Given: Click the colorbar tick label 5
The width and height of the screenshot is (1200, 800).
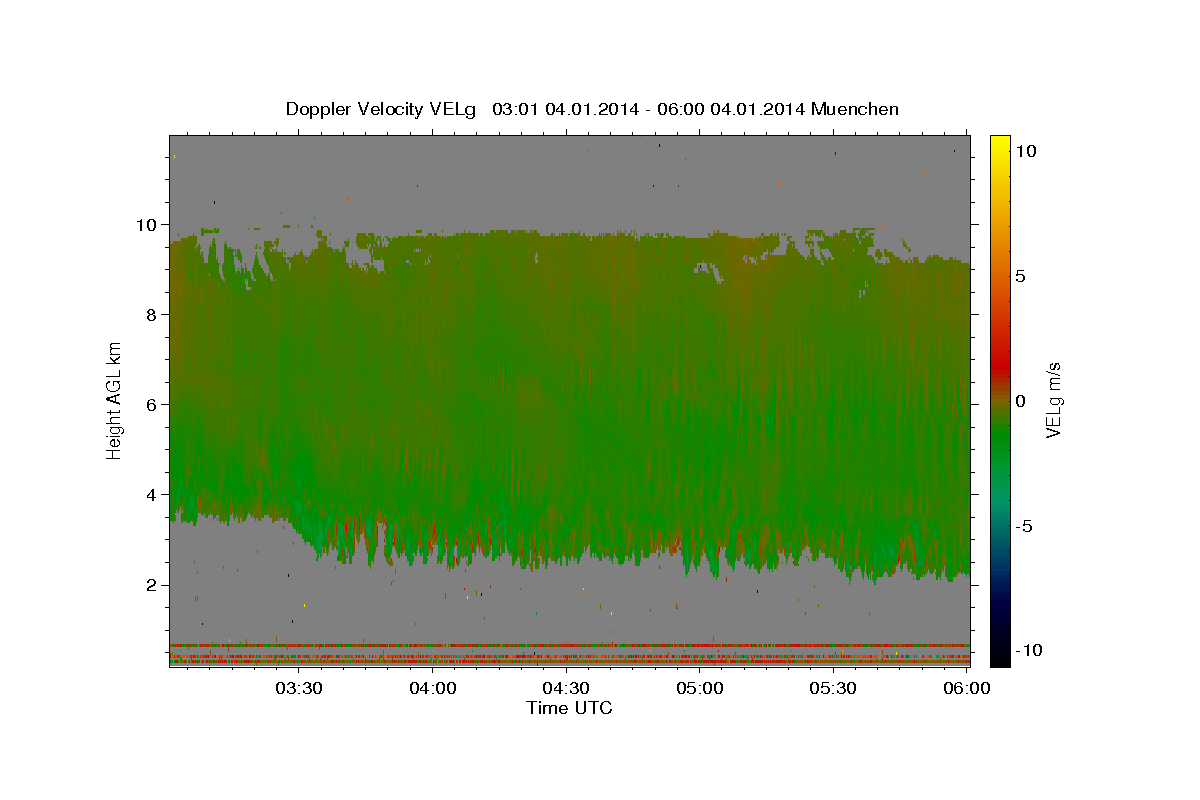Looking at the screenshot, I should point(1022,276).
